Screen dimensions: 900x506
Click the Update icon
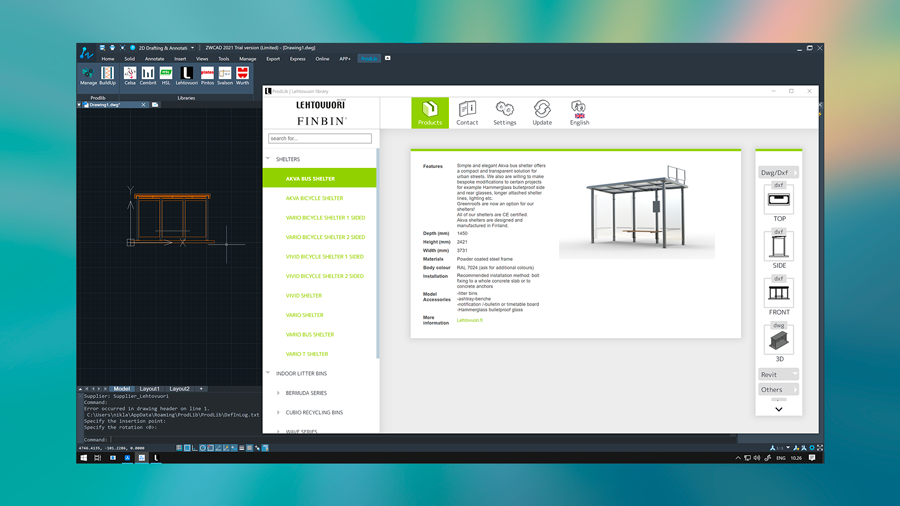(542, 112)
